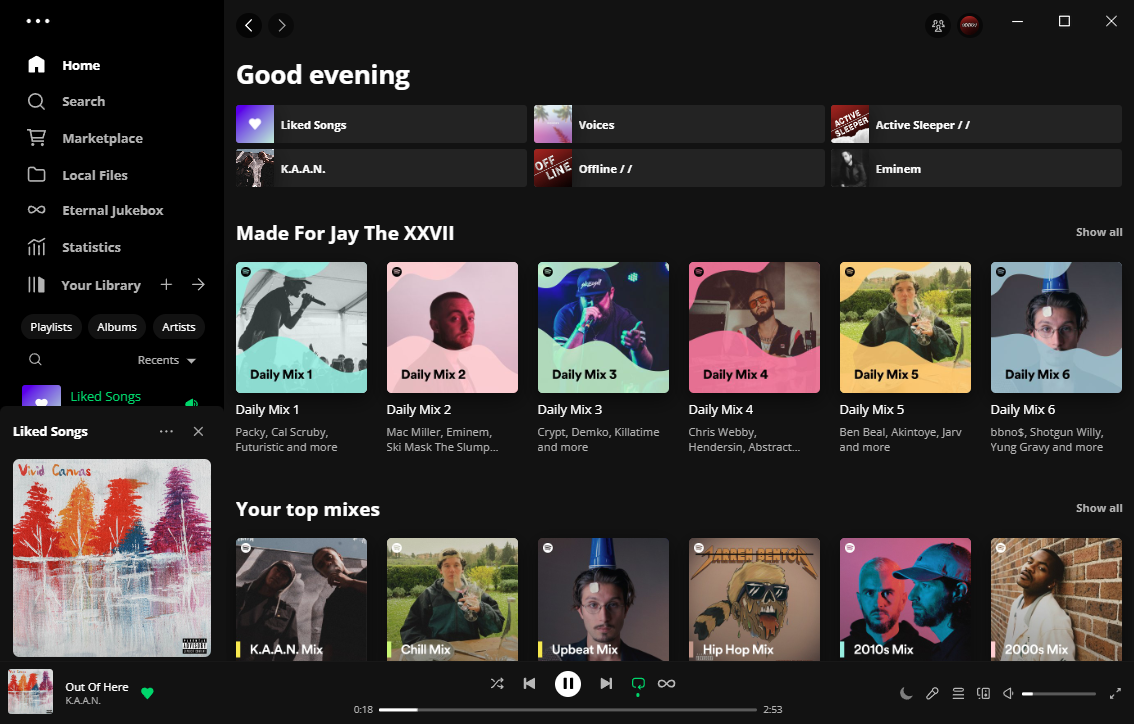The image size is (1134, 724).
Task: Open Eternal Jukebox in the sidebar
Action: click(95, 210)
